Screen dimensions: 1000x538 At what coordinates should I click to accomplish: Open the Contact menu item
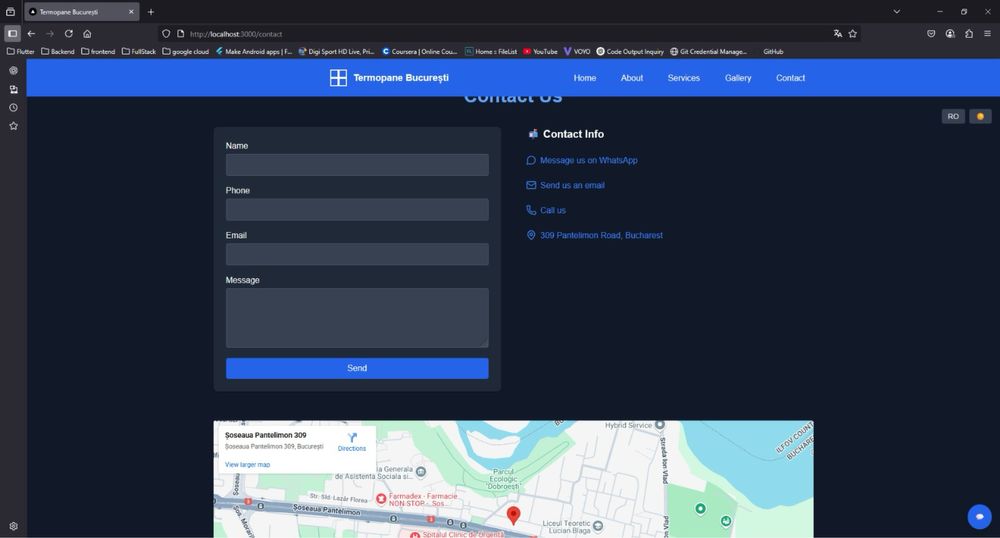tap(790, 78)
